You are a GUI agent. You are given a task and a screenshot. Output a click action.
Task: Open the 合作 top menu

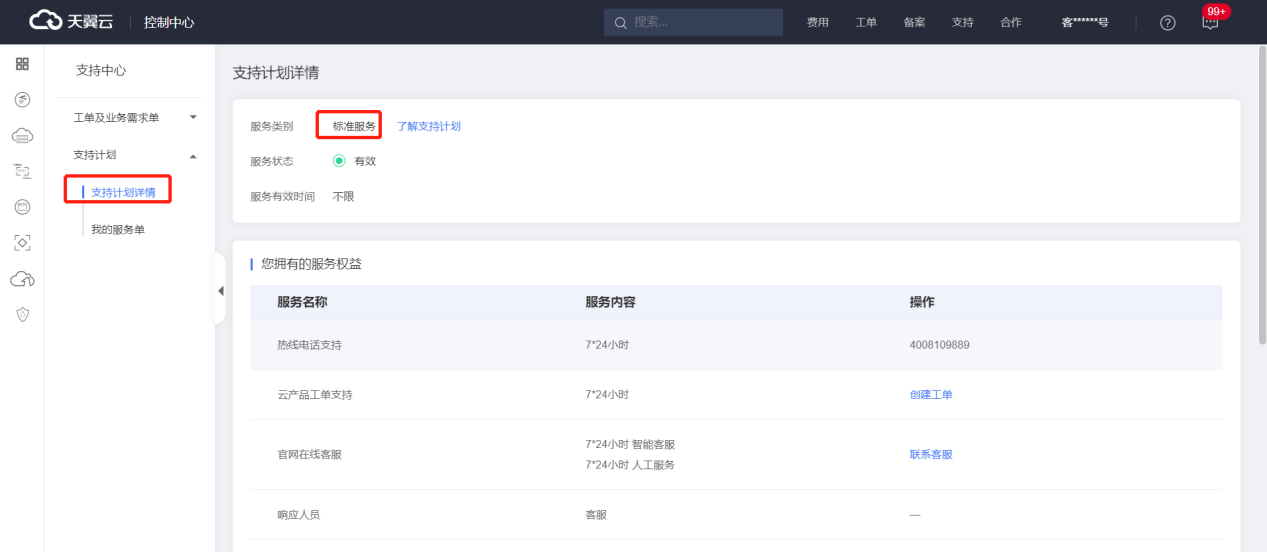pos(1011,23)
